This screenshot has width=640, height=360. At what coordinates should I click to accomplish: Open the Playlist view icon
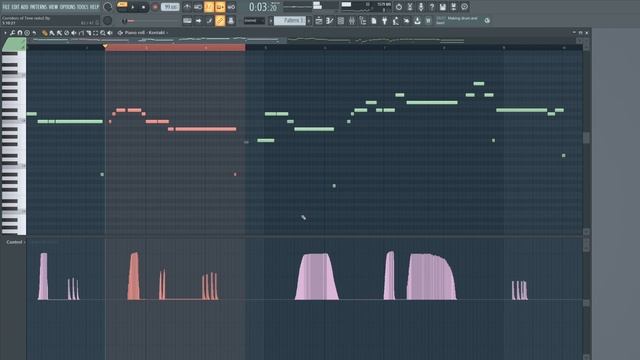319,20
